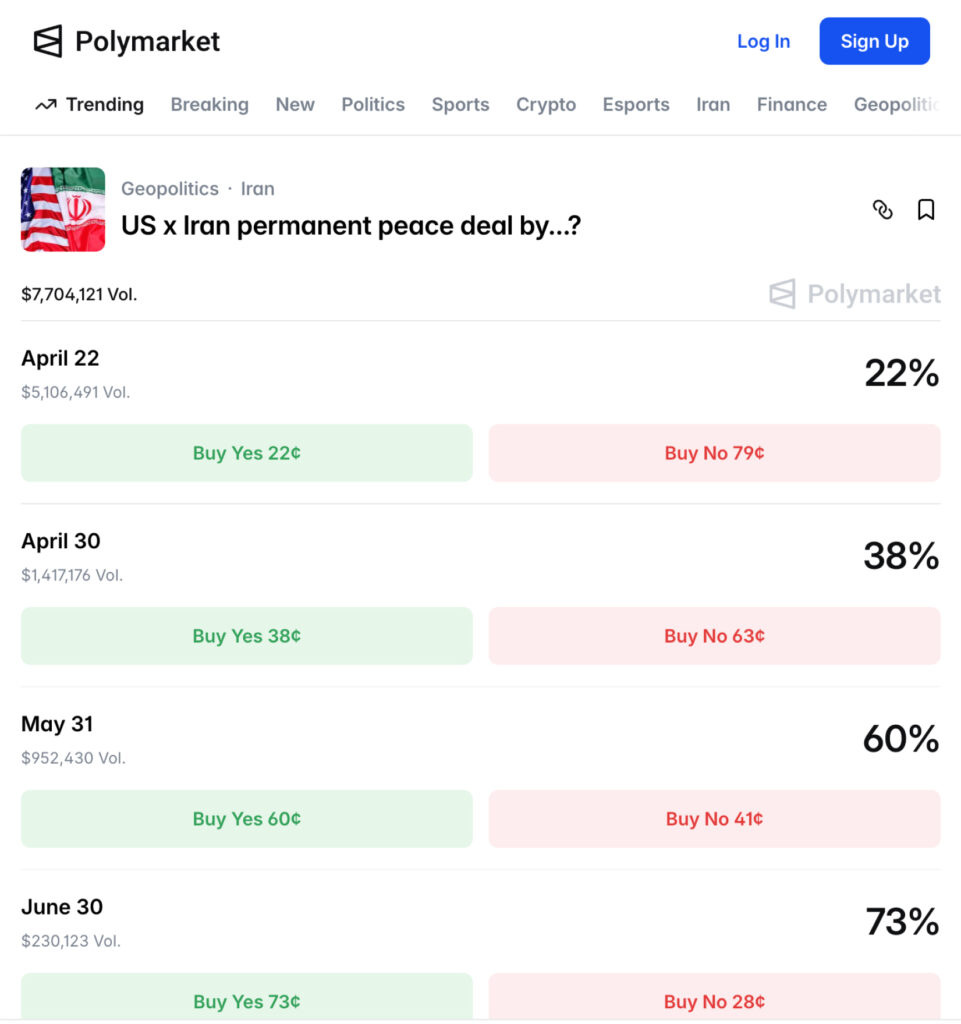Go to the Esports tab
961x1024 pixels.
[636, 104]
